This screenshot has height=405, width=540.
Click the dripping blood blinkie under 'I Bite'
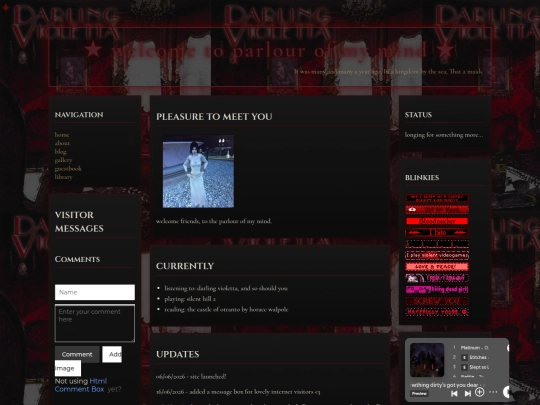coord(437,244)
